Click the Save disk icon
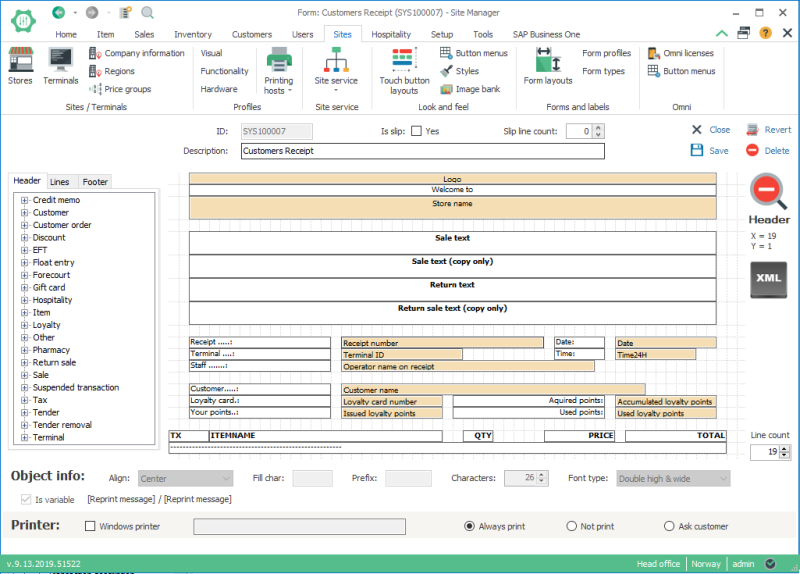The height and width of the screenshot is (574, 800). pyautogui.click(x=697, y=150)
